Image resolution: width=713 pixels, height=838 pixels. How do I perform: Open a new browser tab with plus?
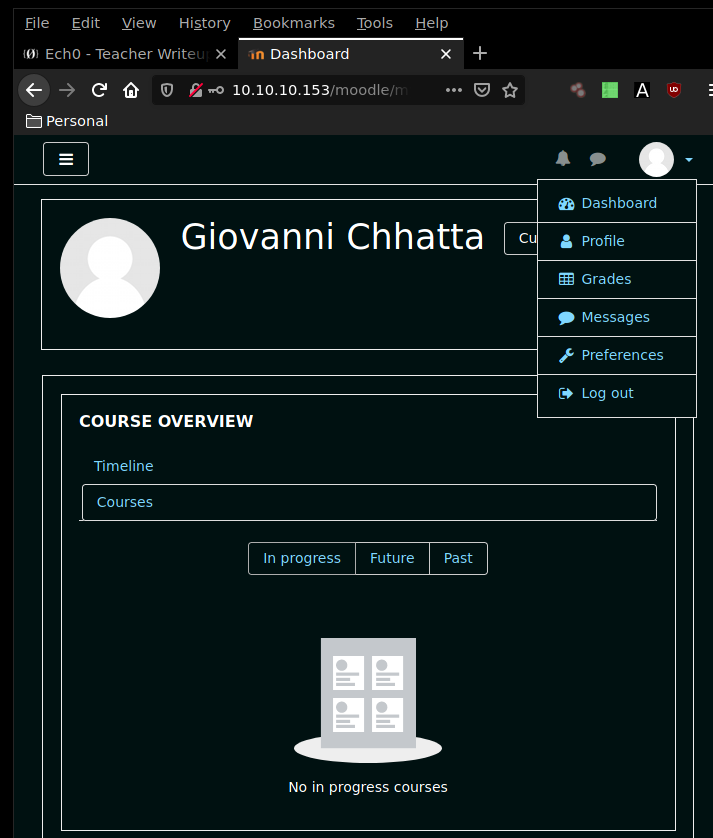tap(480, 53)
